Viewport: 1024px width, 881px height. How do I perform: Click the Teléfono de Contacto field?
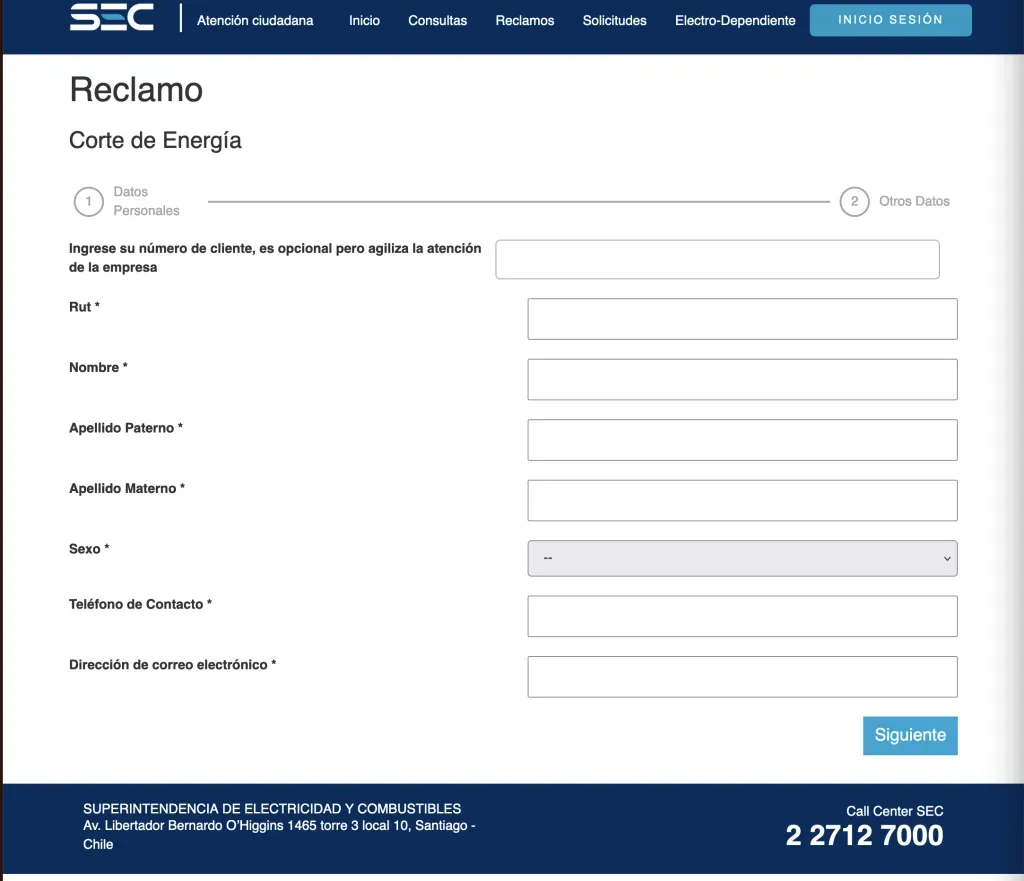(742, 616)
